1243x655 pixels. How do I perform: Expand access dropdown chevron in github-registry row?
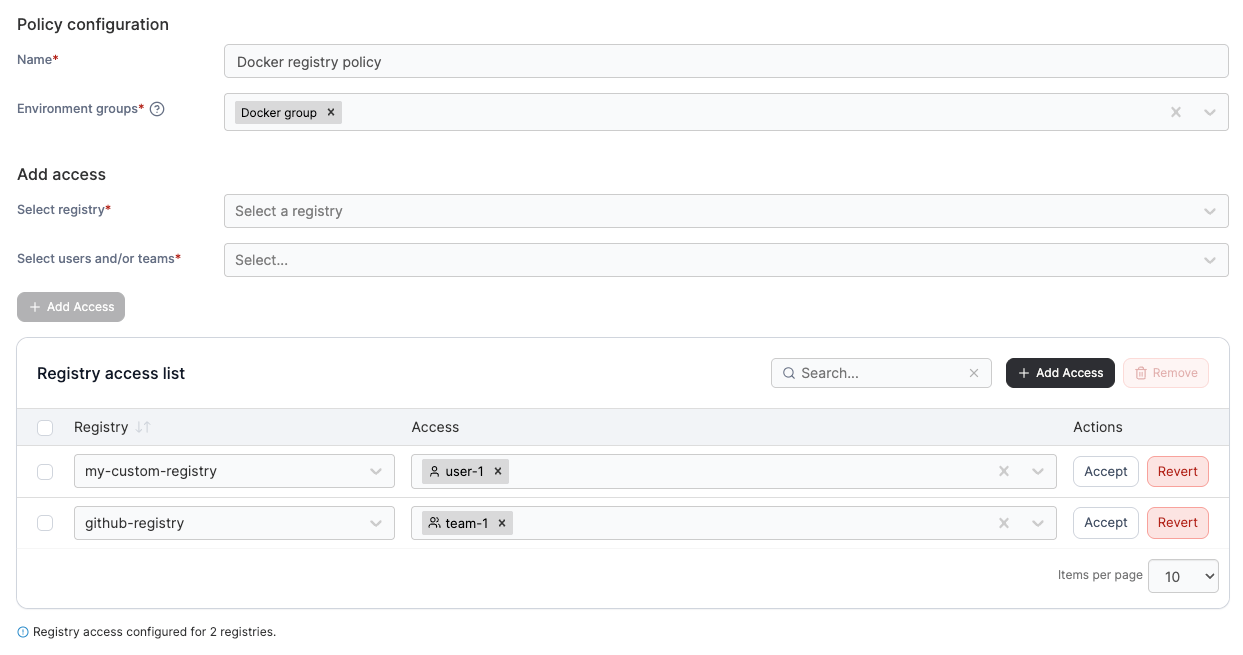(x=1038, y=523)
